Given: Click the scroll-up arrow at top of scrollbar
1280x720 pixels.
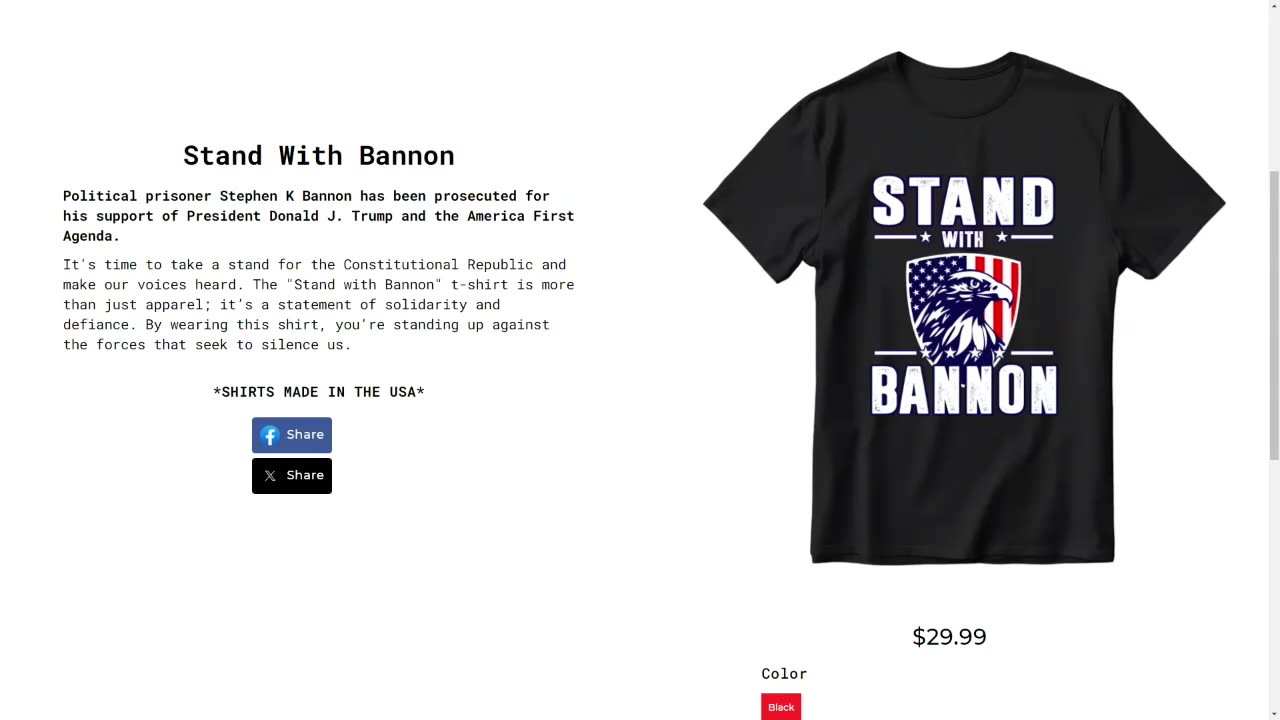Looking at the screenshot, I should pyautogui.click(x=1272, y=5).
